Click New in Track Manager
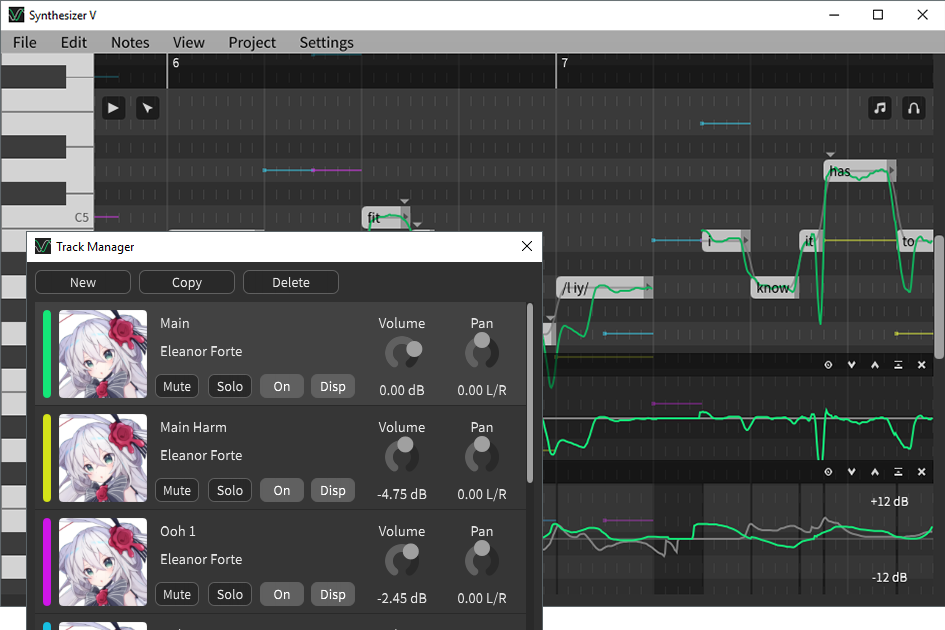Image resolution: width=945 pixels, height=630 pixels. pyautogui.click(x=83, y=282)
